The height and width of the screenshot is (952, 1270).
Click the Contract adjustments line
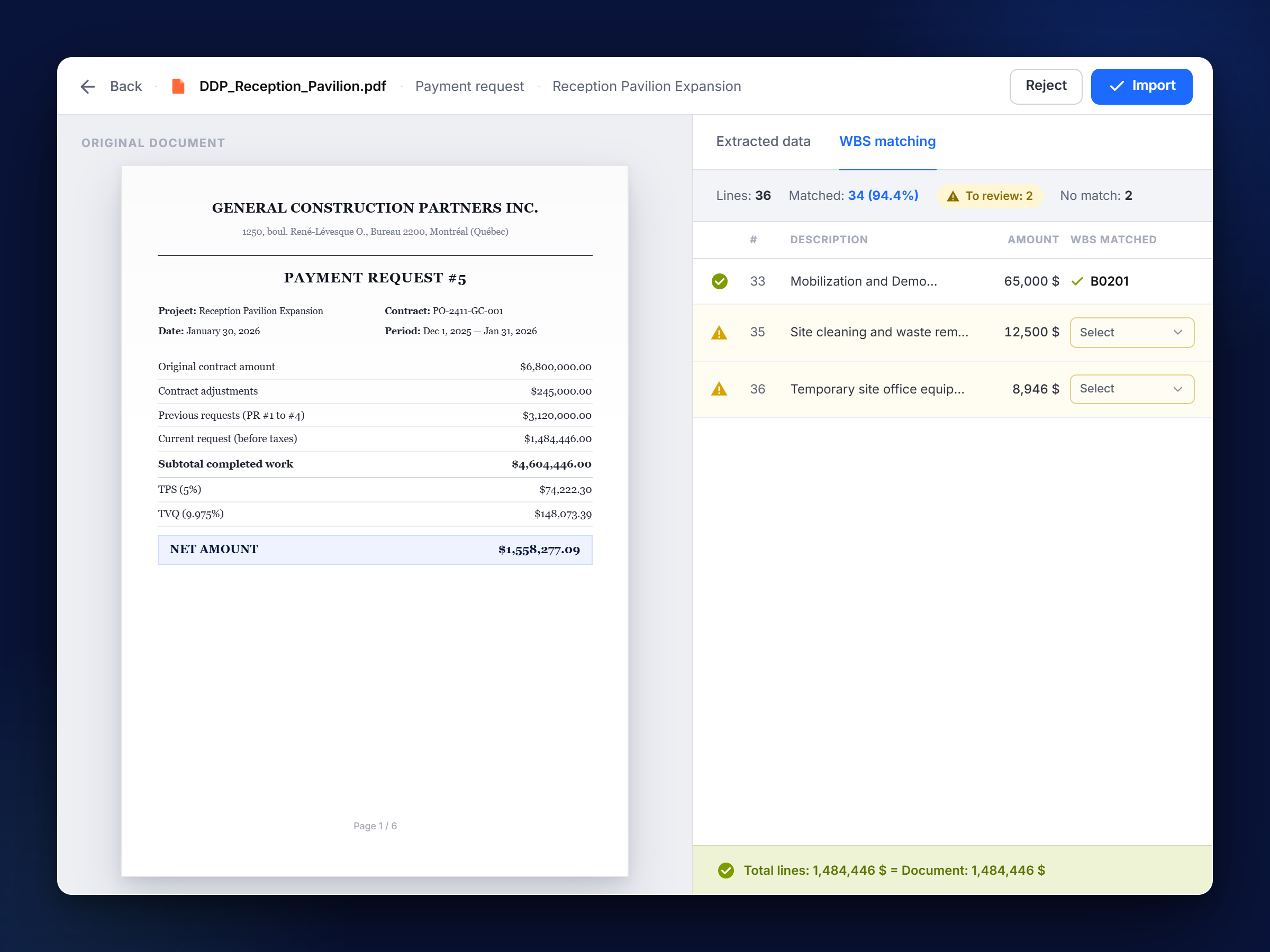[375, 391]
